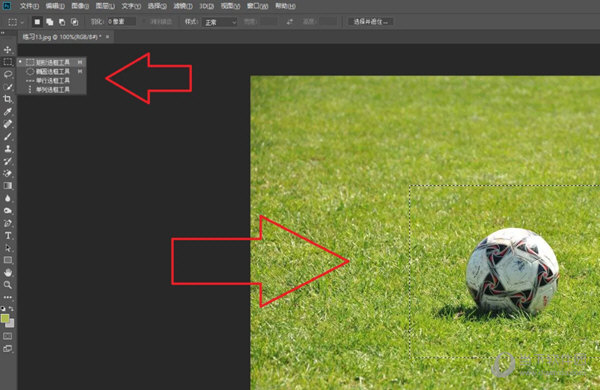Open the 编辑 (Edit) menu

(x=55, y=6)
